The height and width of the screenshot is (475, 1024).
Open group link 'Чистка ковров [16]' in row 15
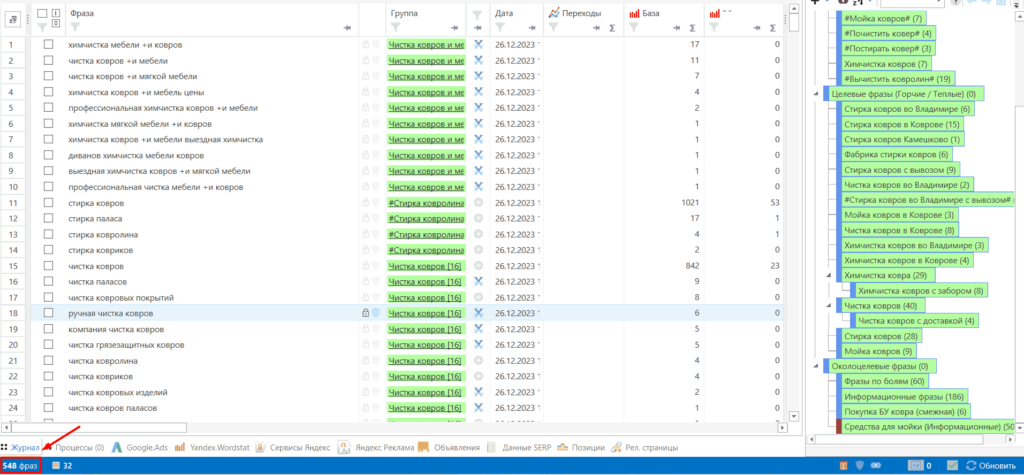tap(425, 266)
